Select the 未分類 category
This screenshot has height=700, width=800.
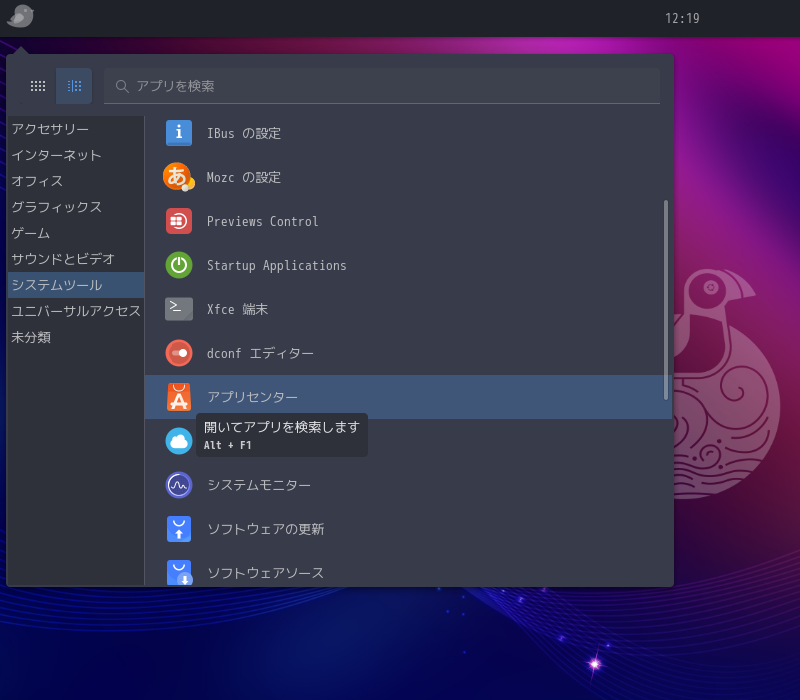76,337
